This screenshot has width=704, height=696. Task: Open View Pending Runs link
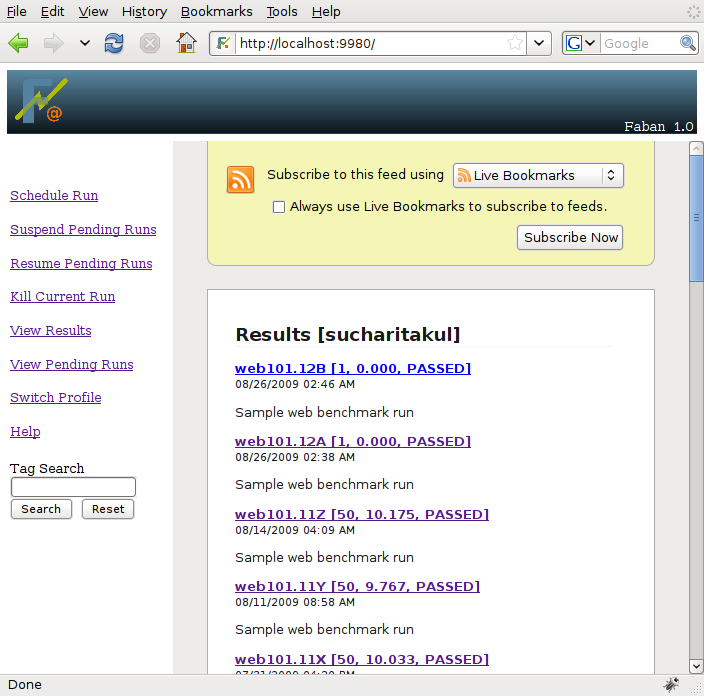tap(72, 364)
